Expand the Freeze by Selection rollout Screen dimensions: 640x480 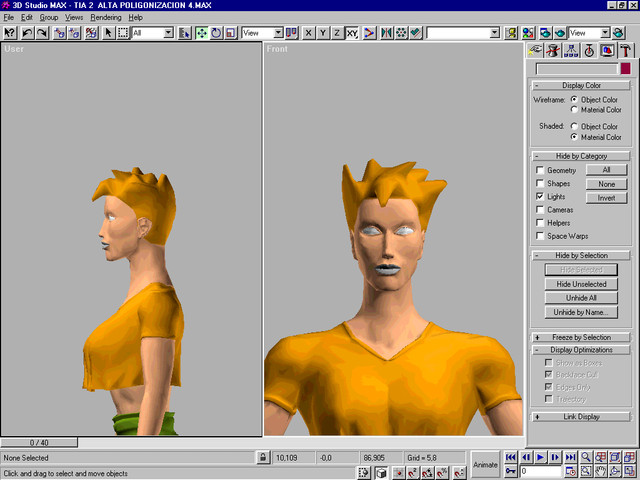coord(581,337)
